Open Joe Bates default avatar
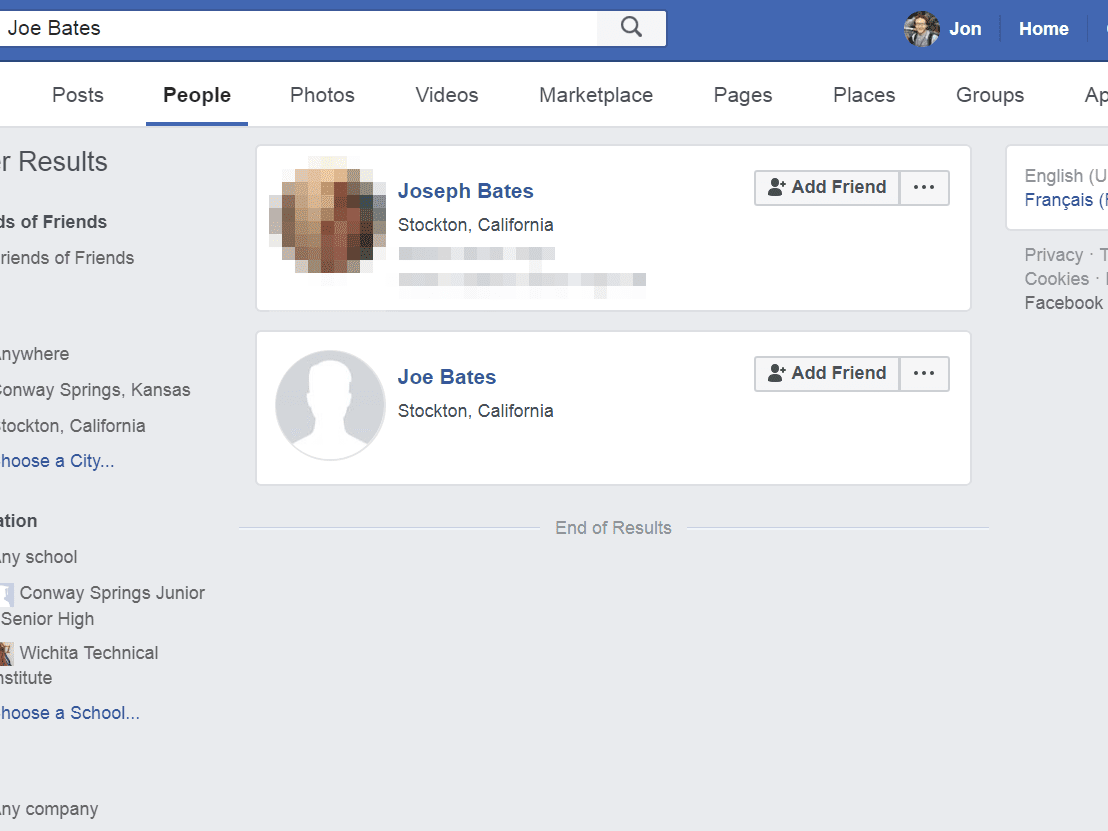 click(330, 405)
